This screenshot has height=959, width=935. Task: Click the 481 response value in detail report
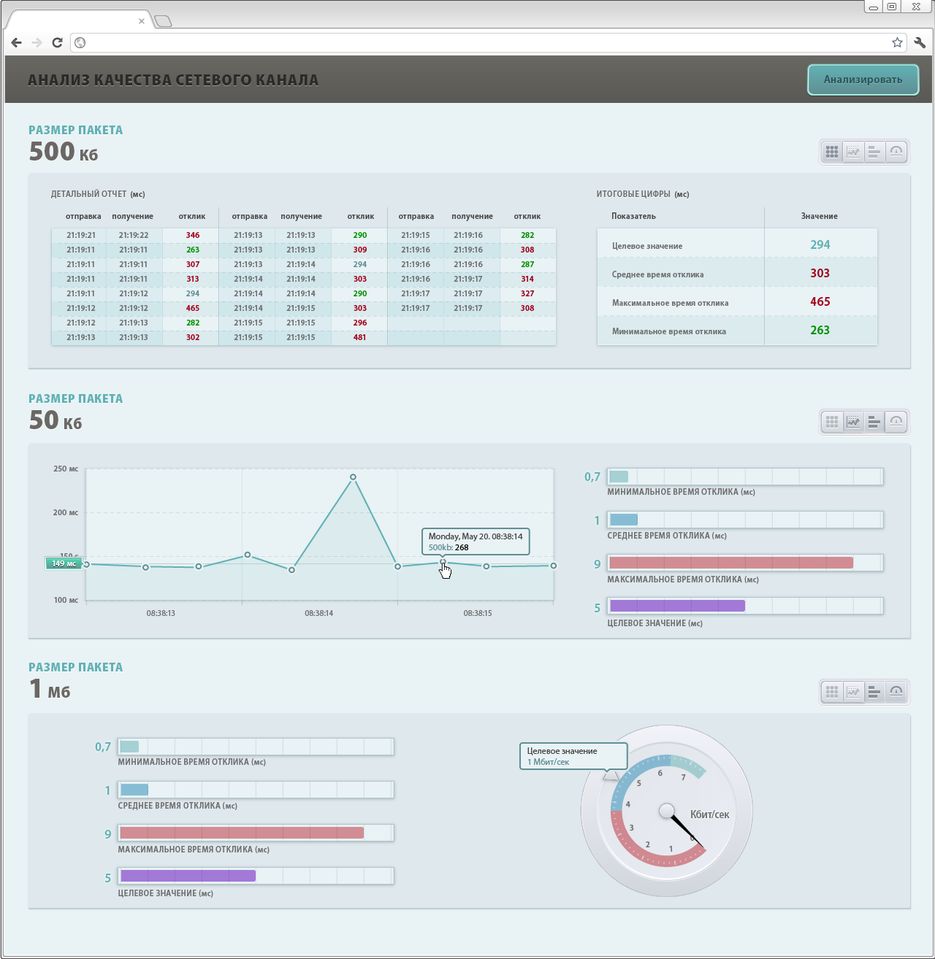pos(360,337)
